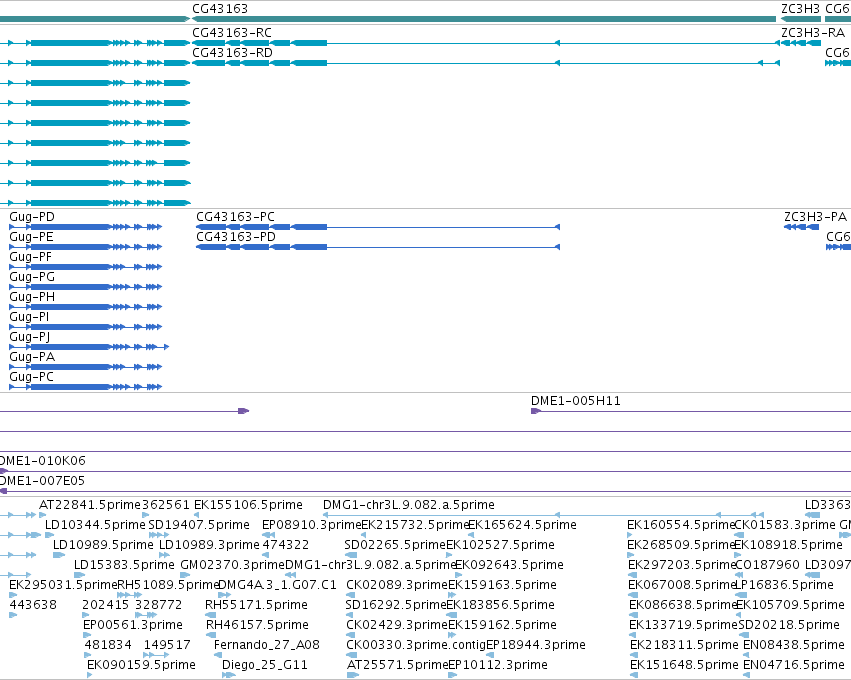Select the EP08910.3prime EST label

pos(311,525)
